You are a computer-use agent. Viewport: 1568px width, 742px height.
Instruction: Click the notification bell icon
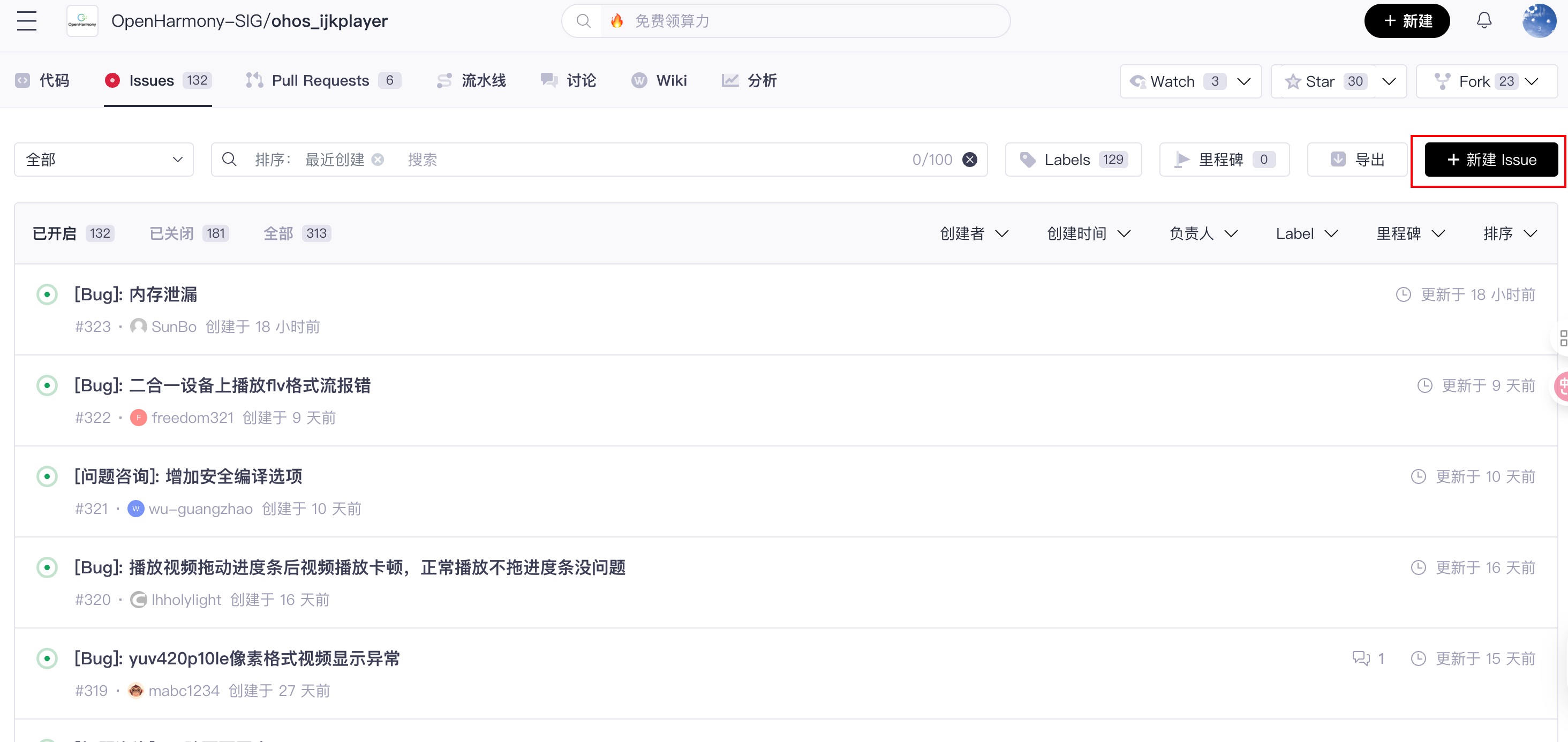(x=1484, y=21)
